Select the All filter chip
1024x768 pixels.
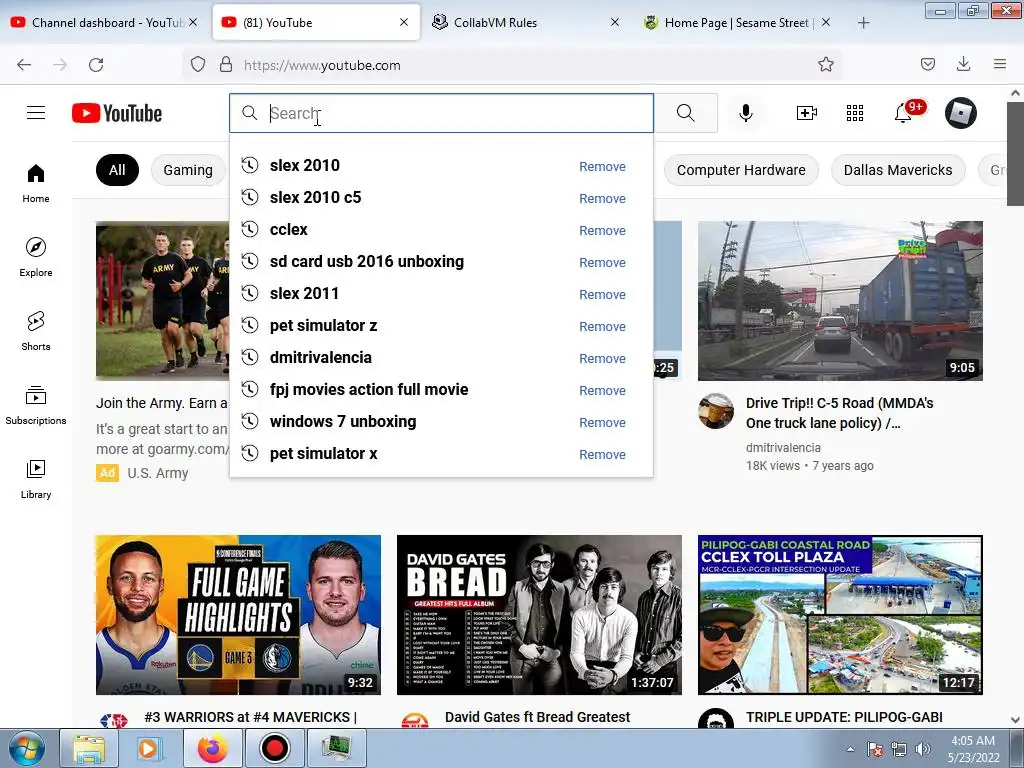[x=117, y=170]
